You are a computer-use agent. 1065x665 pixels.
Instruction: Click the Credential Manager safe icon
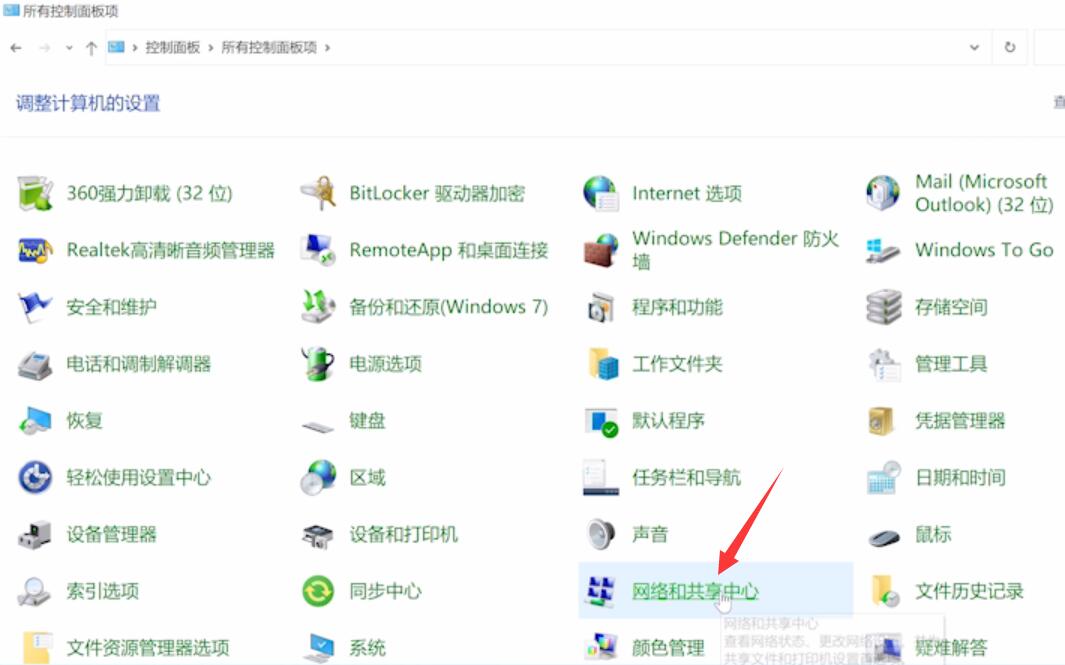pos(884,421)
